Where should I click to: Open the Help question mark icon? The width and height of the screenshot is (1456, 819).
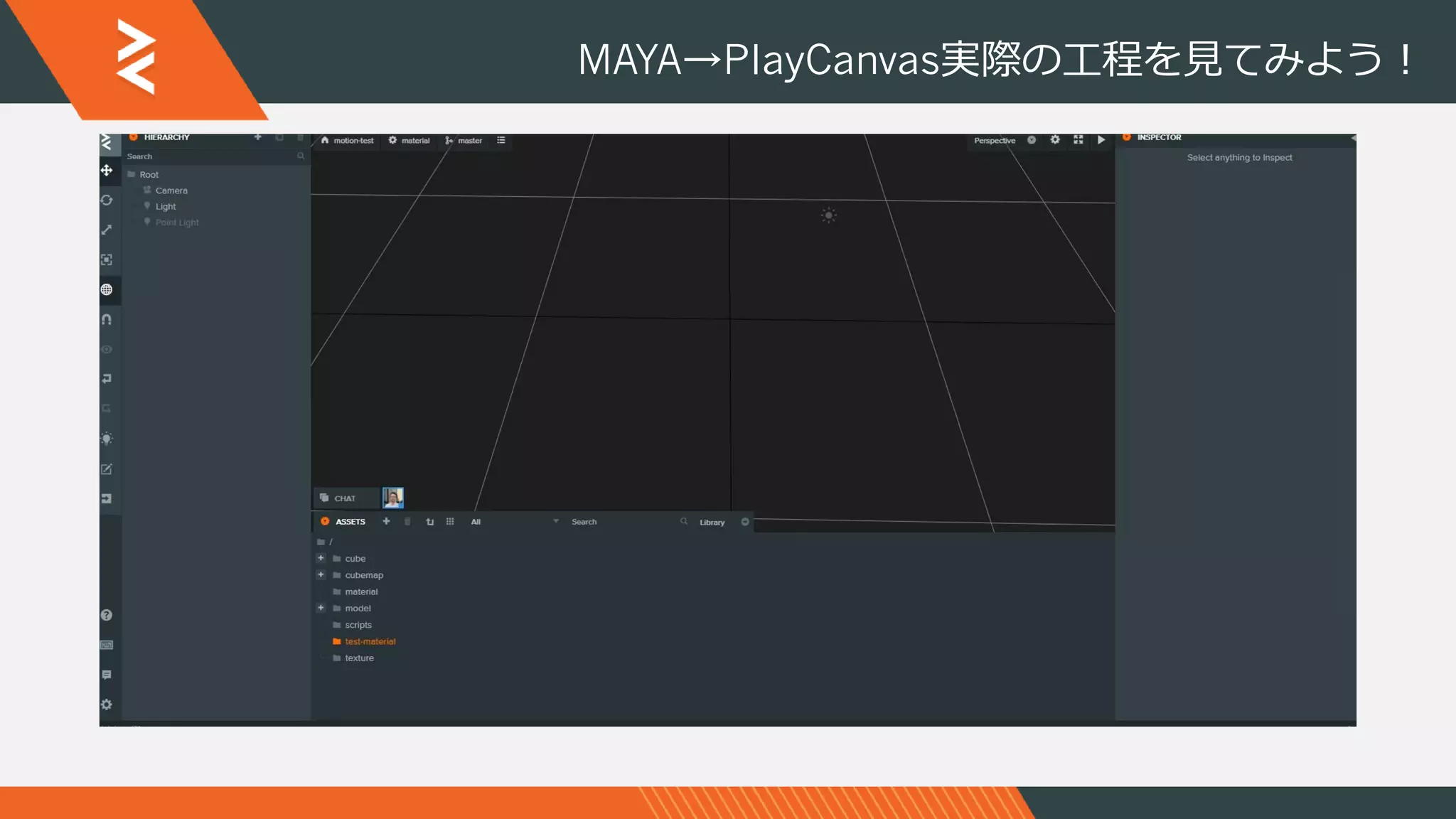pyautogui.click(x=107, y=615)
